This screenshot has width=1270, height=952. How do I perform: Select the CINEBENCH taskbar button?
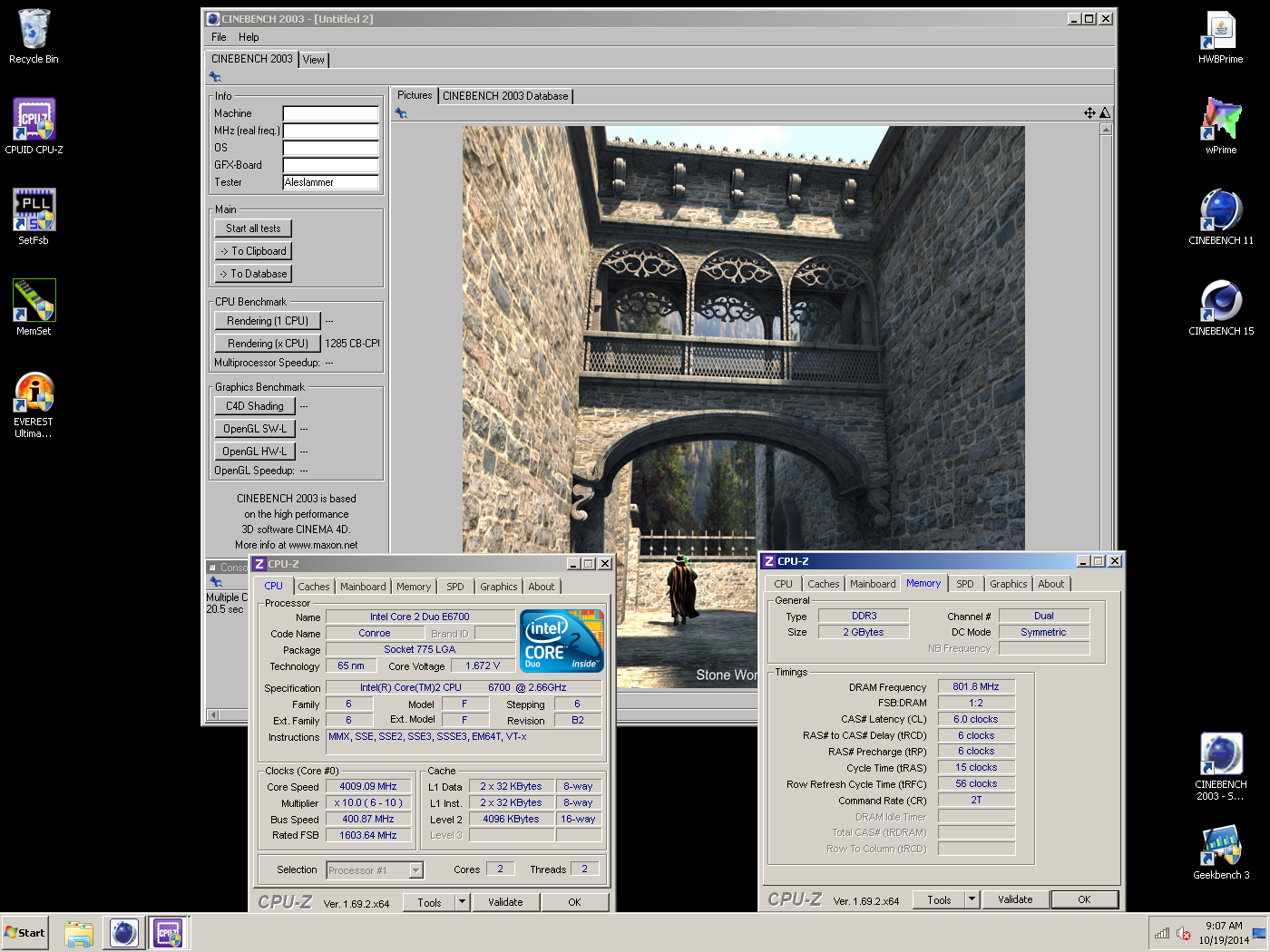pyautogui.click(x=124, y=933)
